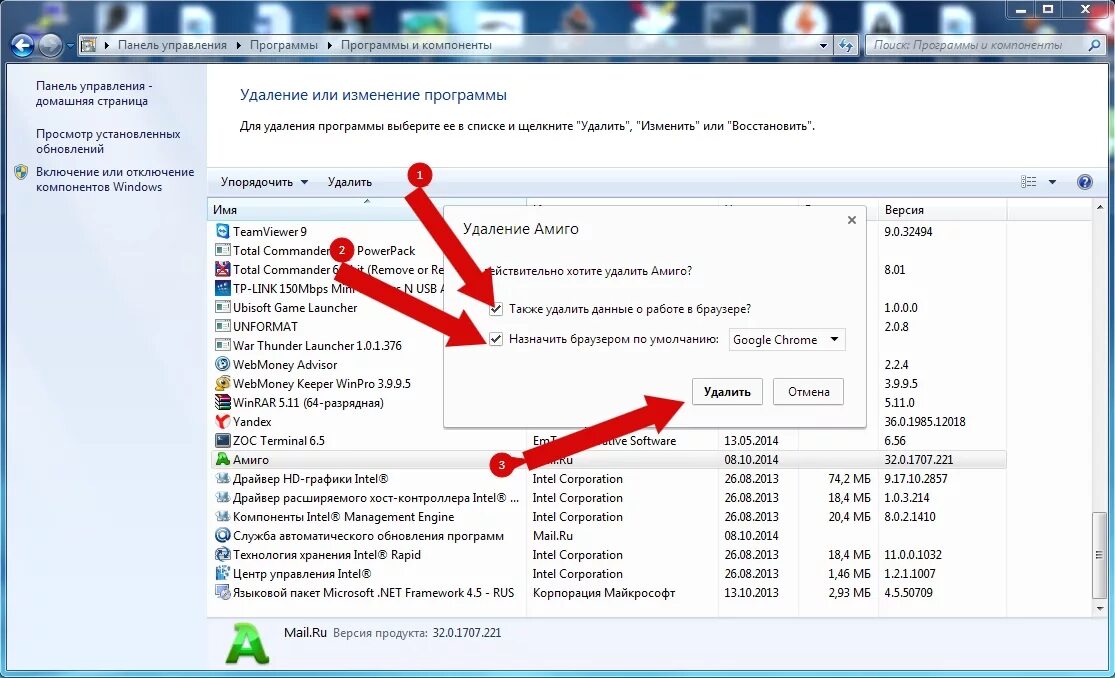Click the Амиго icon in the list

click(x=223, y=460)
